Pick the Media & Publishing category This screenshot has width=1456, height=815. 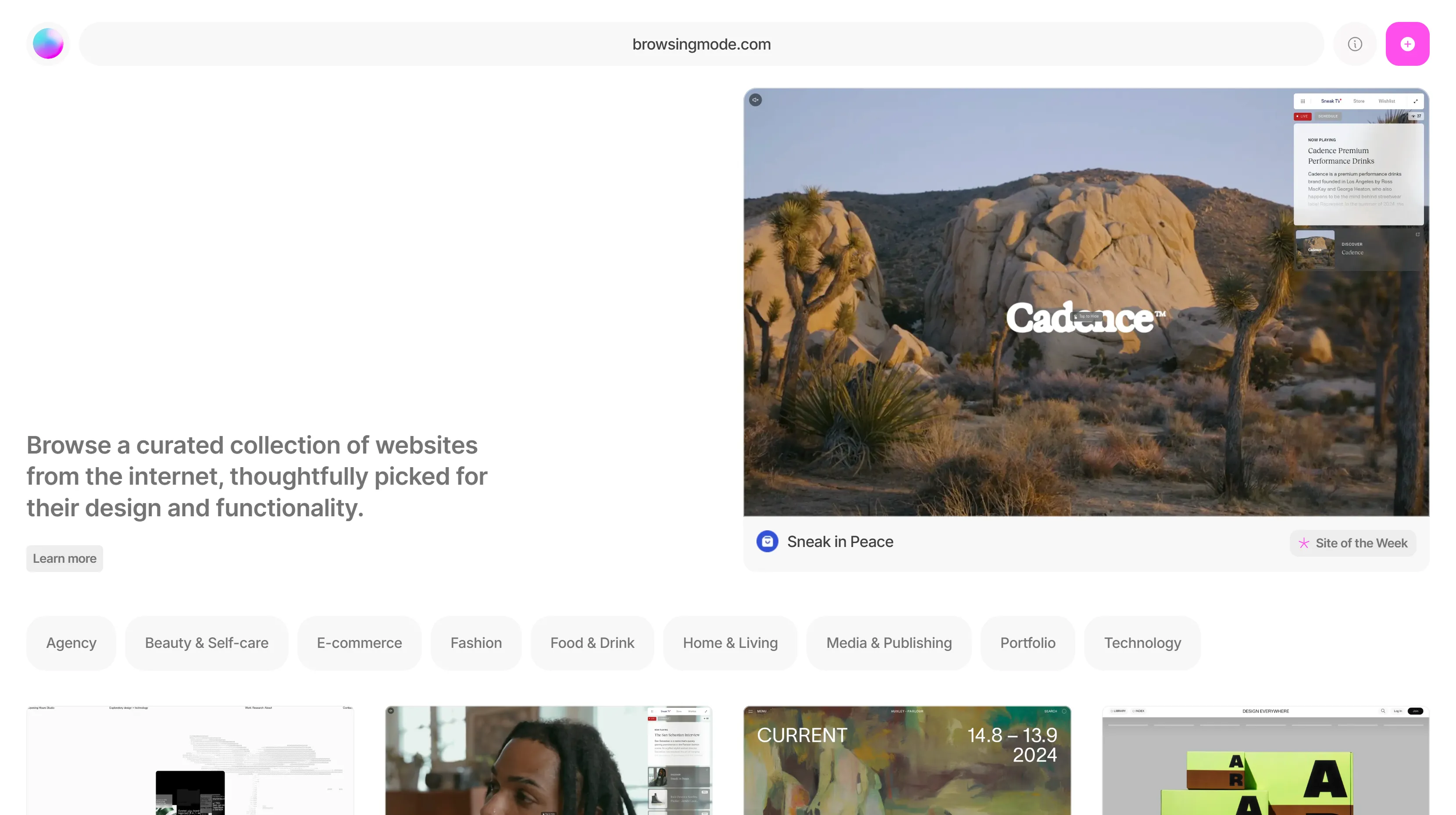pos(889,643)
